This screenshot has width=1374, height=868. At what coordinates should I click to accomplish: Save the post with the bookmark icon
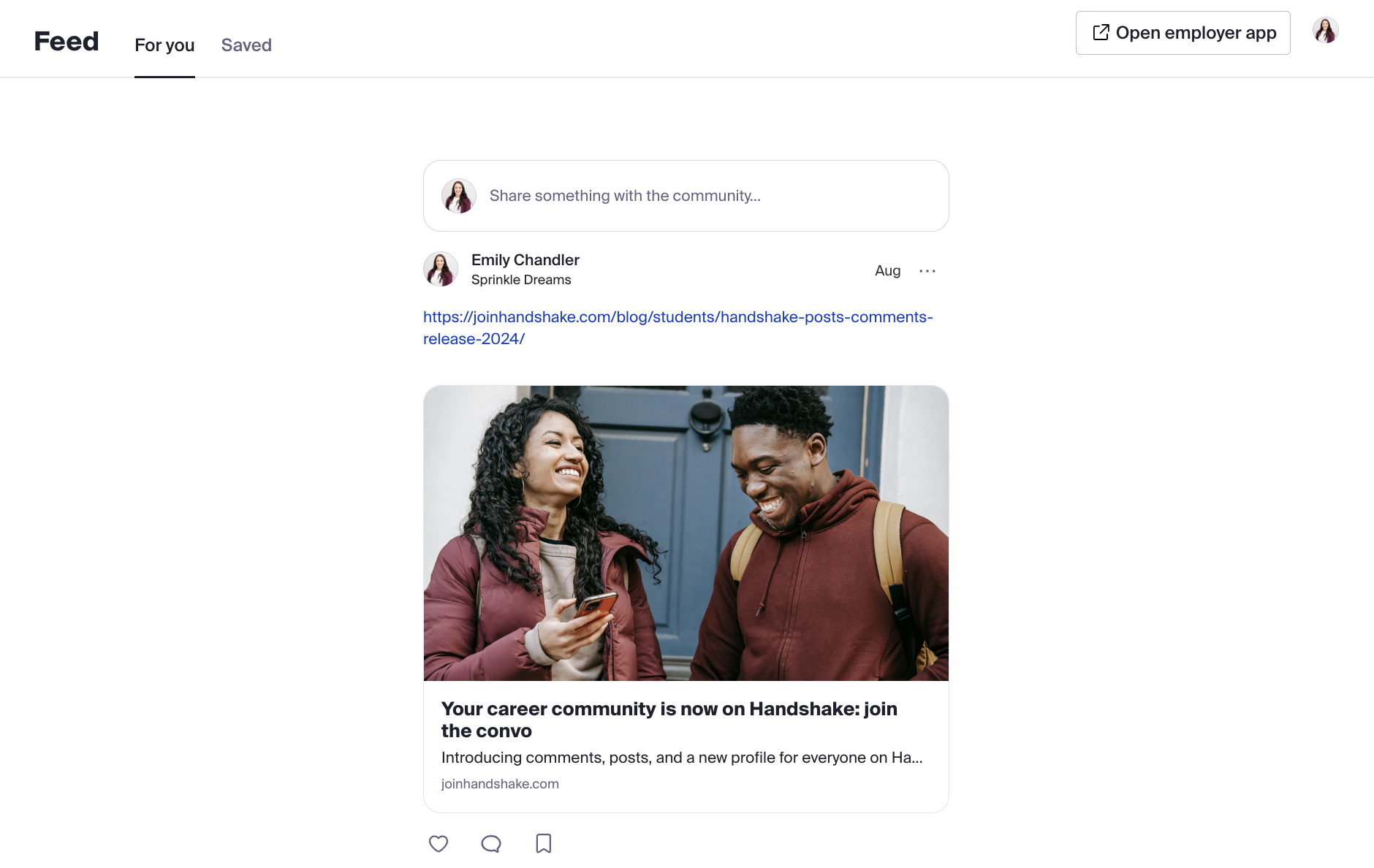tap(543, 843)
